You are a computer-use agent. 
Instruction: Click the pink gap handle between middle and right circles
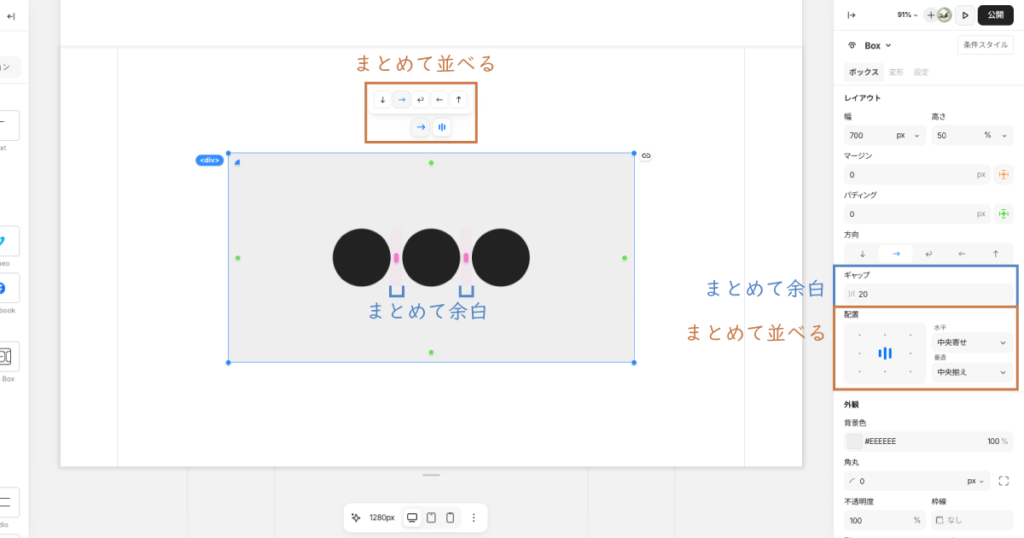[466, 258]
